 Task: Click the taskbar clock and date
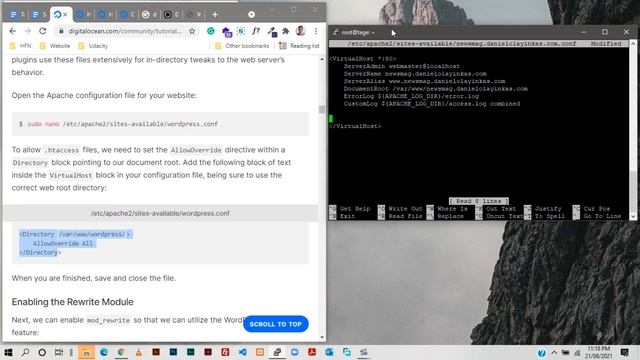tap(599, 353)
